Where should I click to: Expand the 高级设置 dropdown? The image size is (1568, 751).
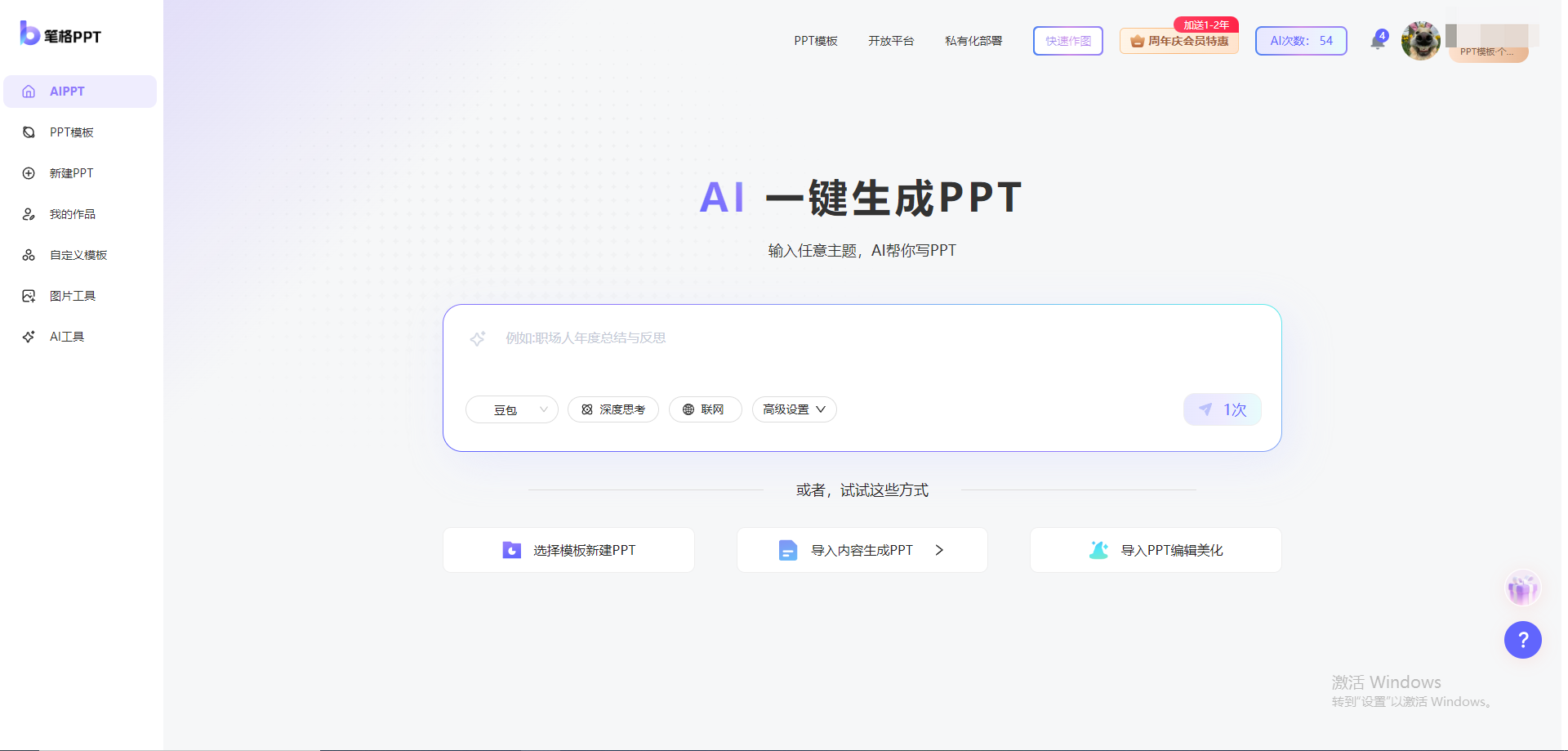tap(794, 409)
